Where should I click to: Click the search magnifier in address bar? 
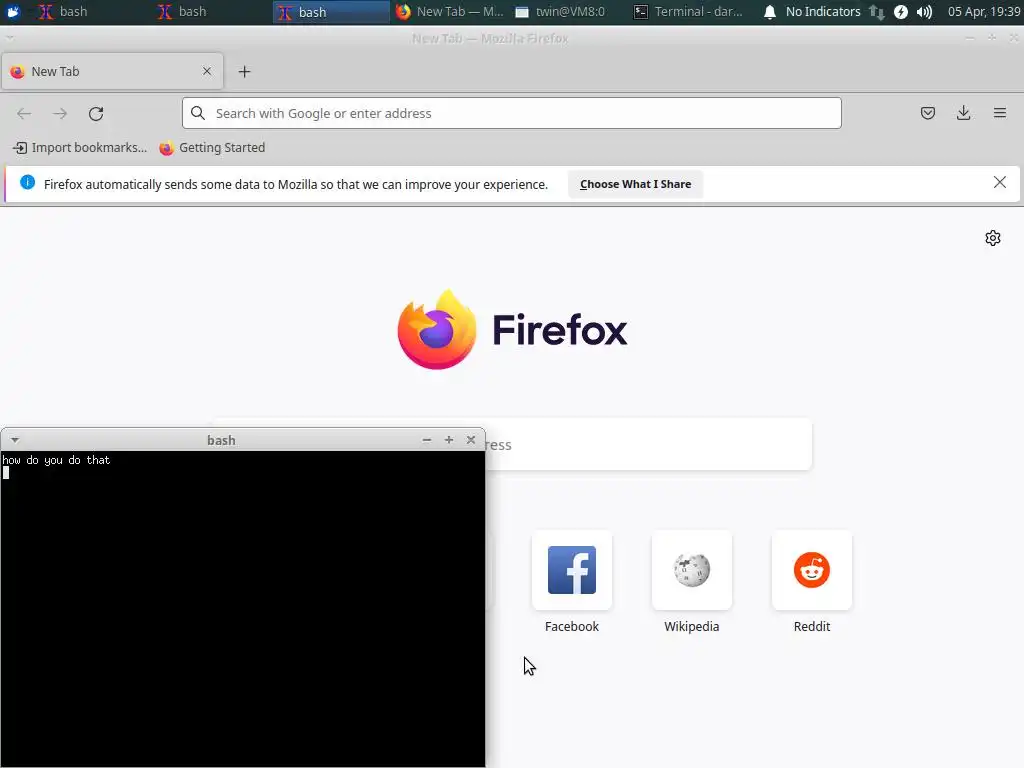(198, 113)
